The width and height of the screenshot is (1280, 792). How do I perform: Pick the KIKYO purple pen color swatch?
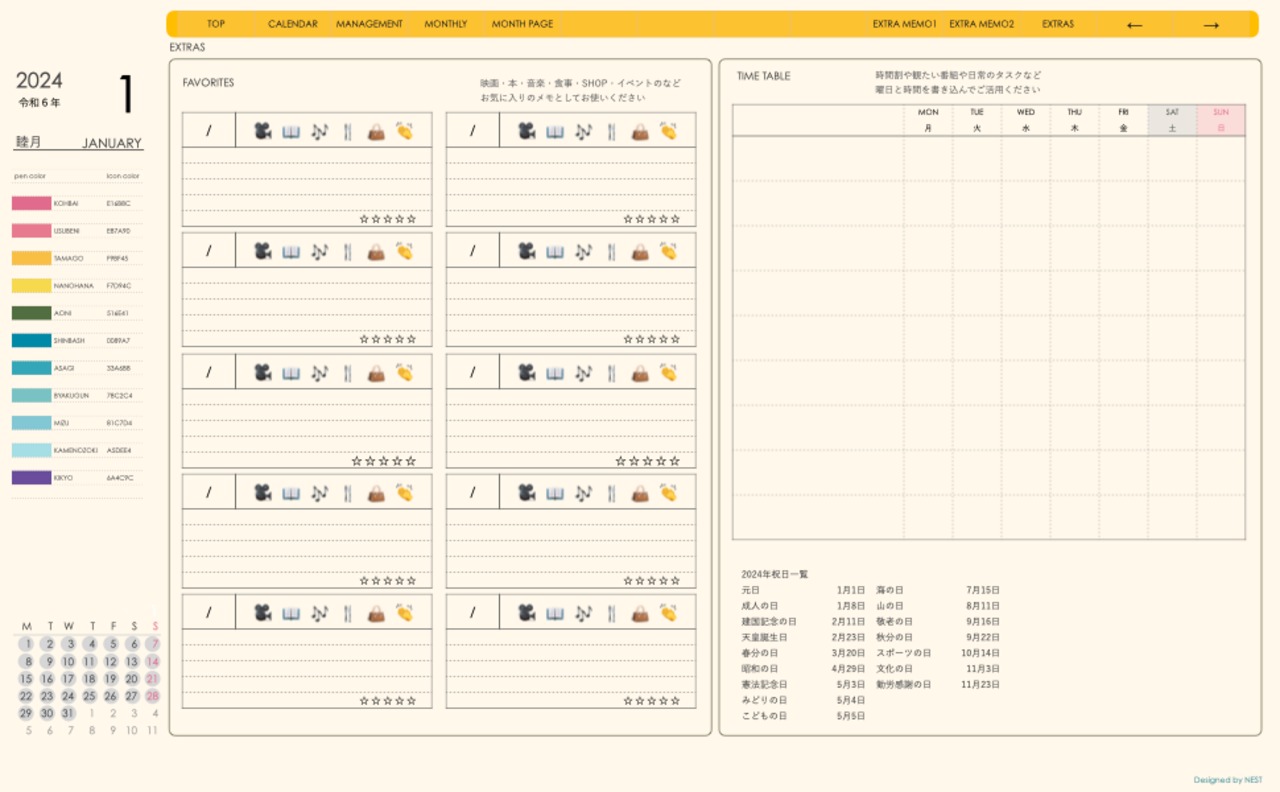click(31, 478)
